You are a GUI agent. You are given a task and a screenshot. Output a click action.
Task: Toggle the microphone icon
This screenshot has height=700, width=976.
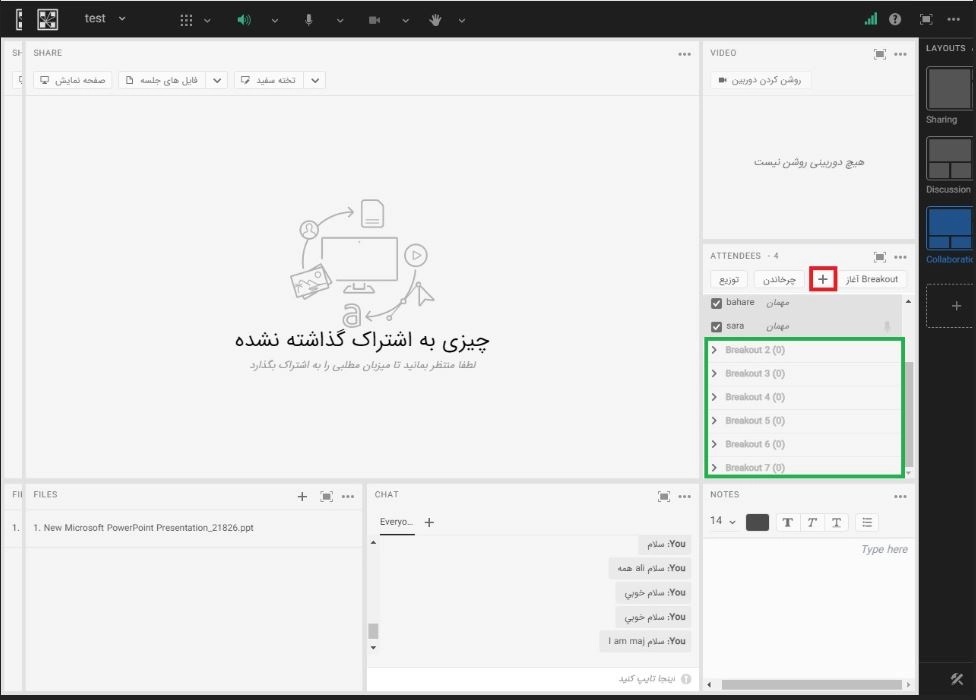coord(309,20)
